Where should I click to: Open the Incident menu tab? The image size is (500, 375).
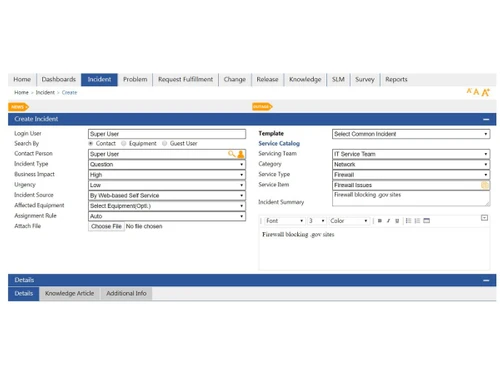tap(99, 80)
